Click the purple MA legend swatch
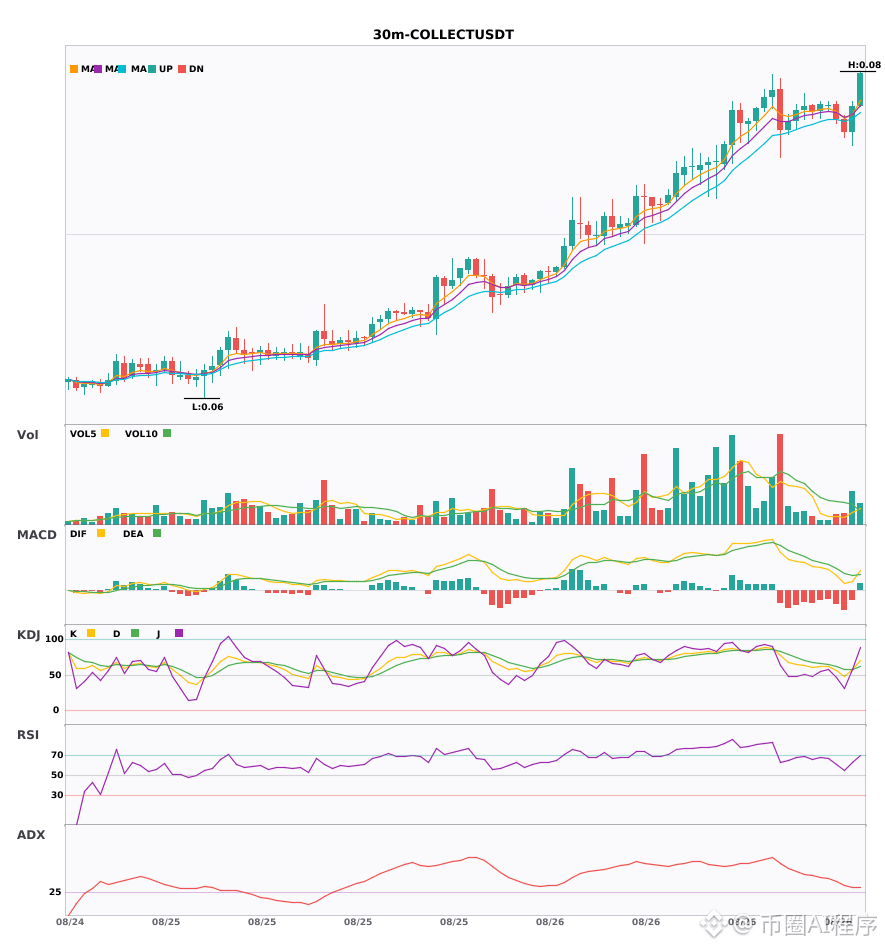885x950 pixels. [x=98, y=69]
